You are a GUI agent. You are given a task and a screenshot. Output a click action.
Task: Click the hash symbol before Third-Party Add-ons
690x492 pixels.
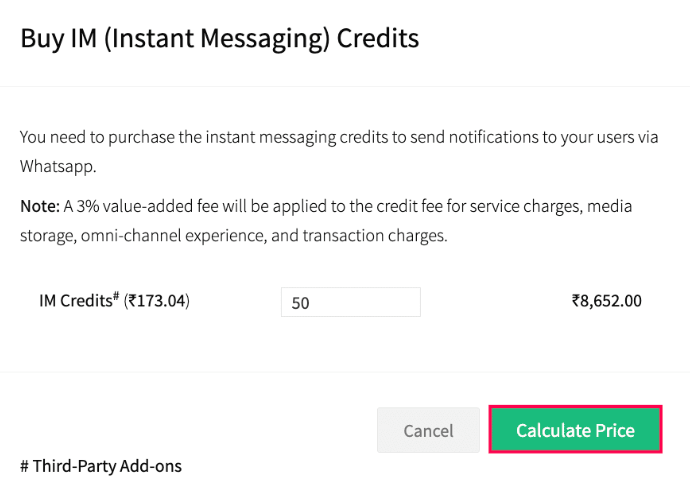click(25, 466)
